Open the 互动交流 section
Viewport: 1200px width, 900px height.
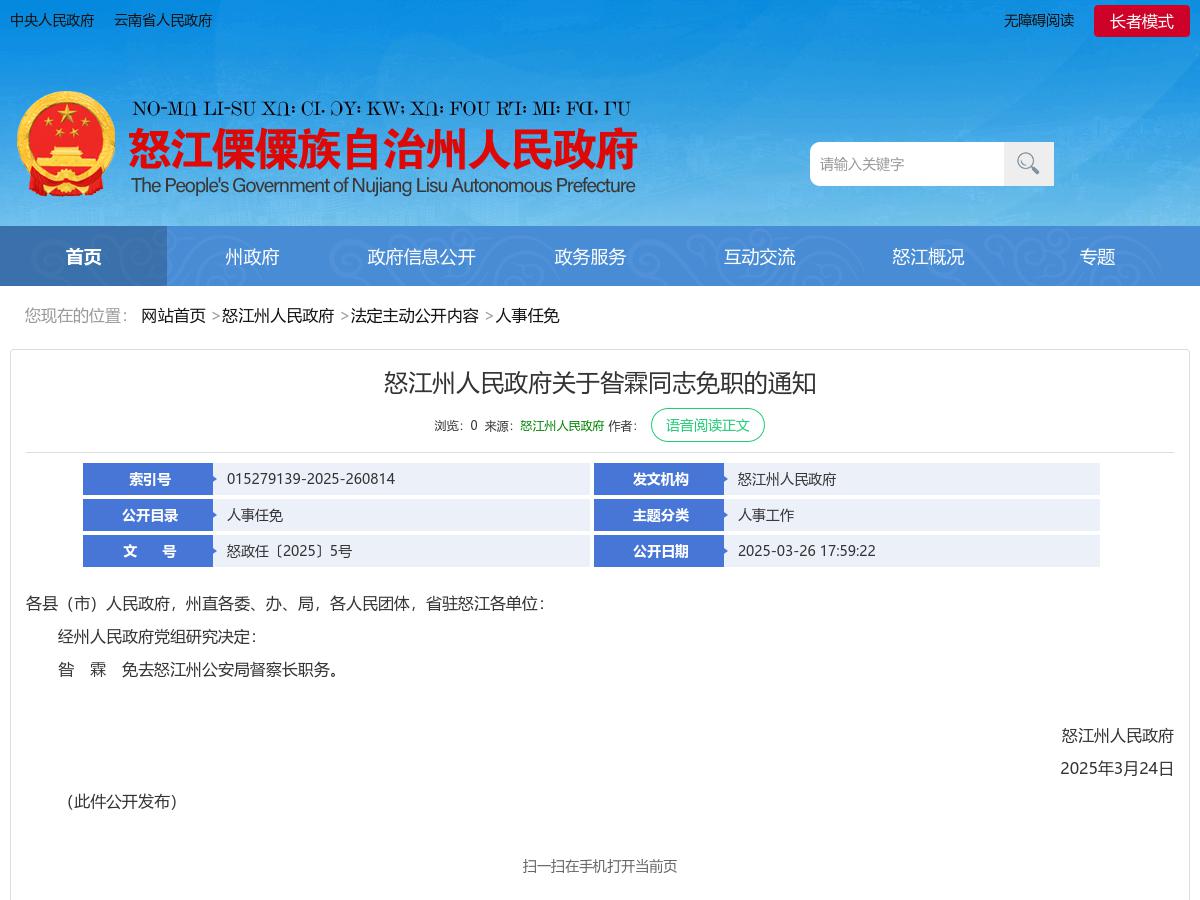(x=760, y=256)
